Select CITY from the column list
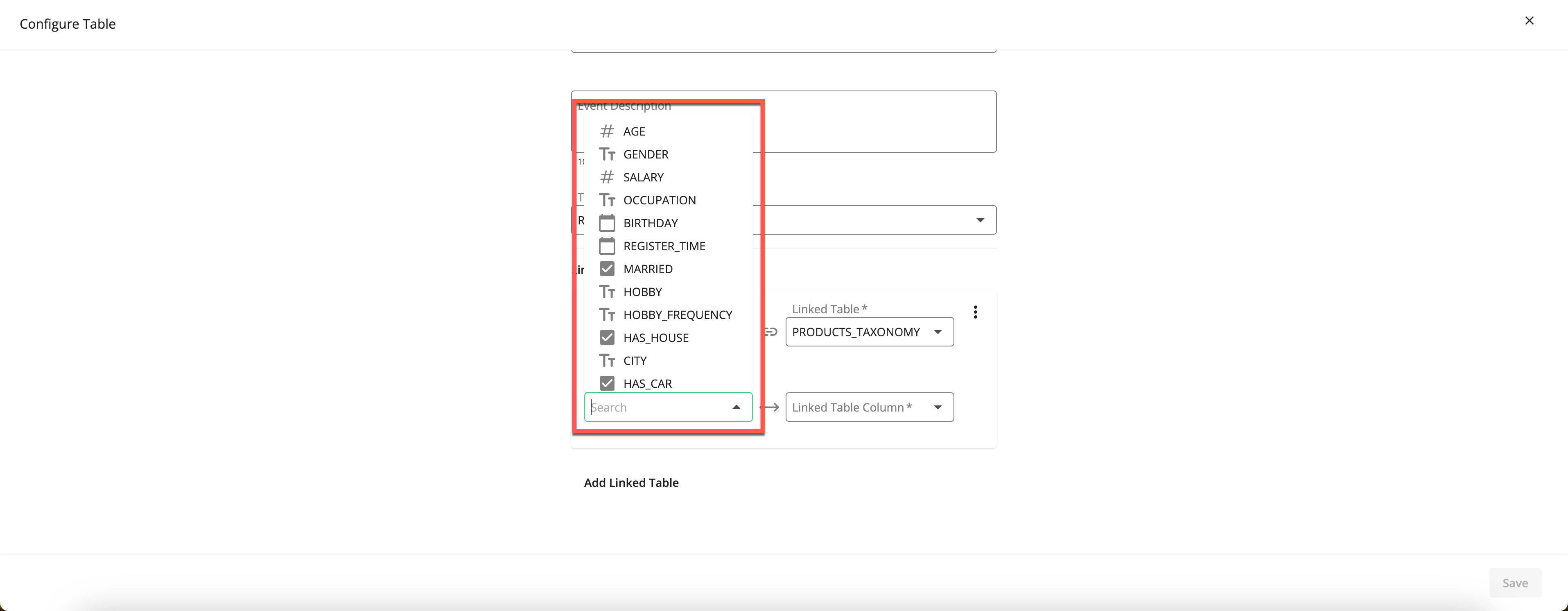This screenshot has width=1568, height=611. click(635, 360)
